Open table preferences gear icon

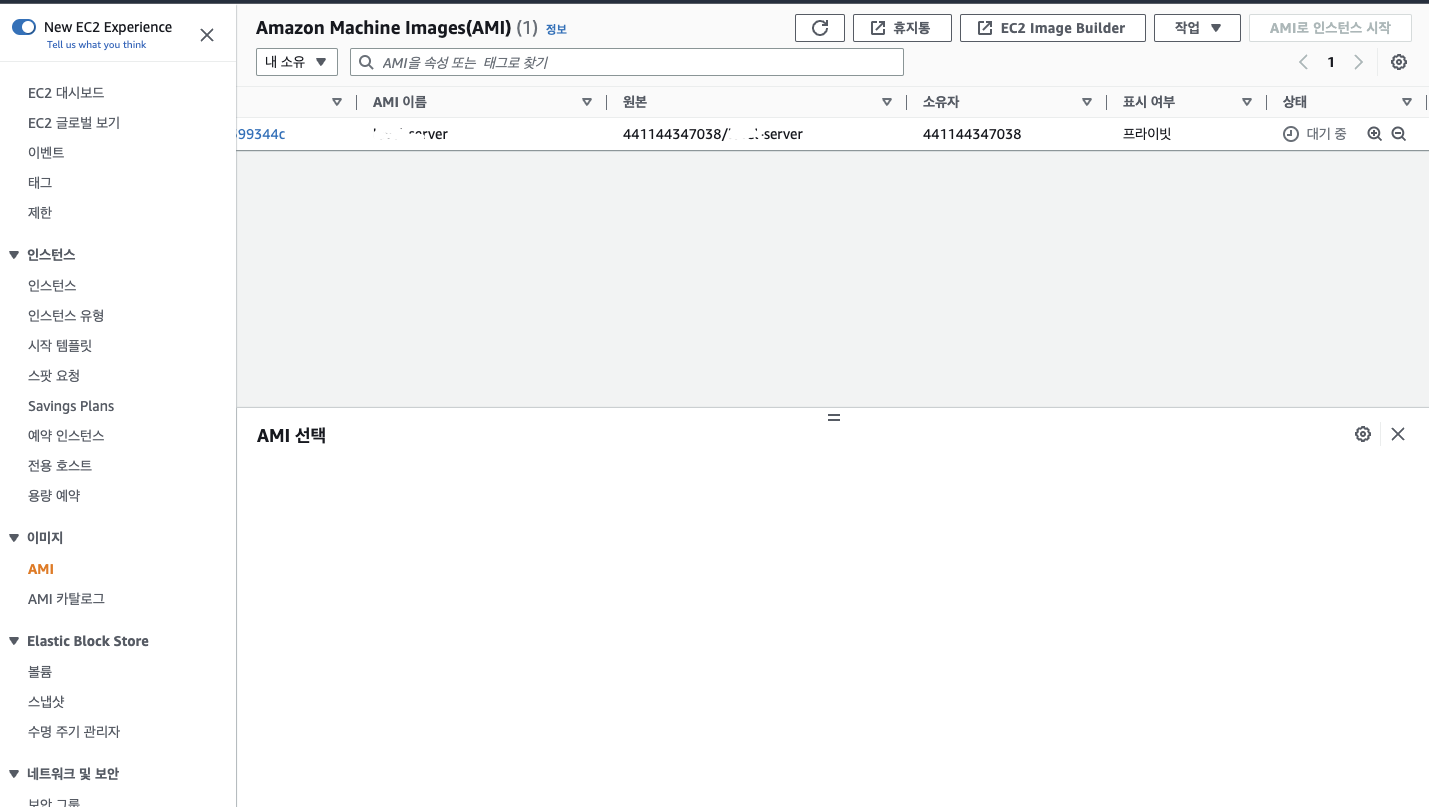point(1399,62)
